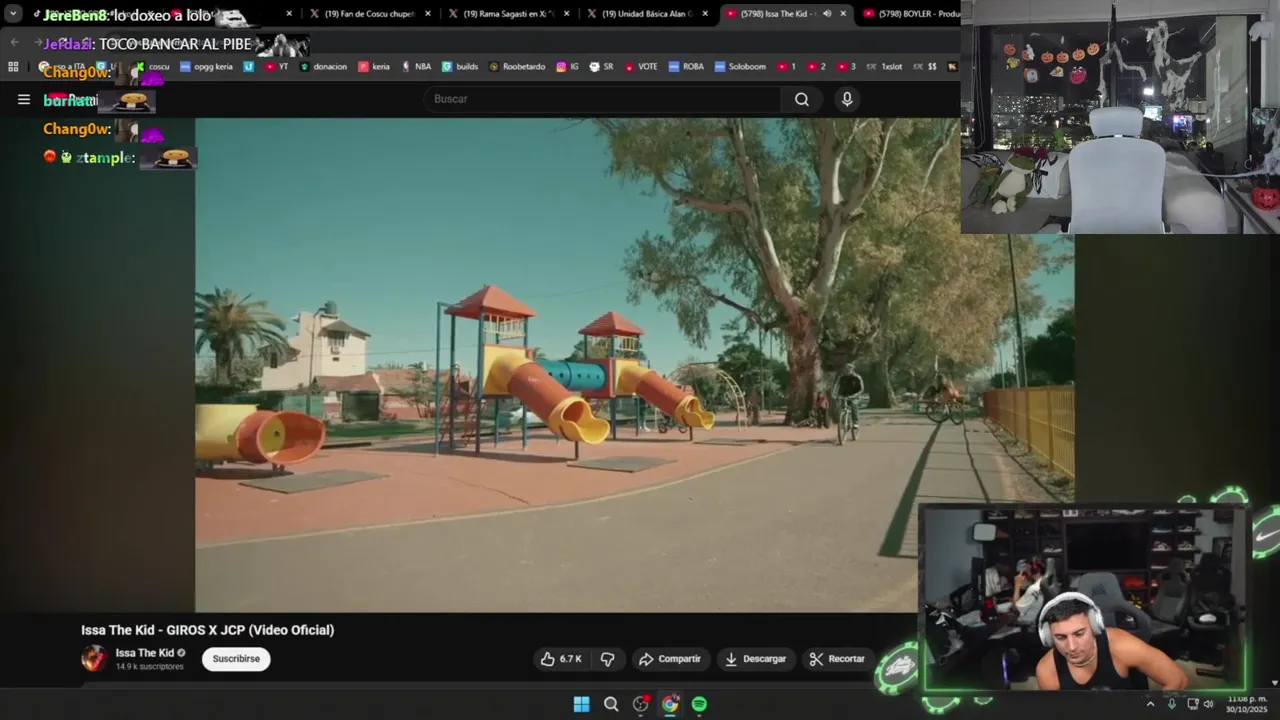Close the Fan de Coscu tab
This screenshot has width=1280, height=720.
coord(428,14)
